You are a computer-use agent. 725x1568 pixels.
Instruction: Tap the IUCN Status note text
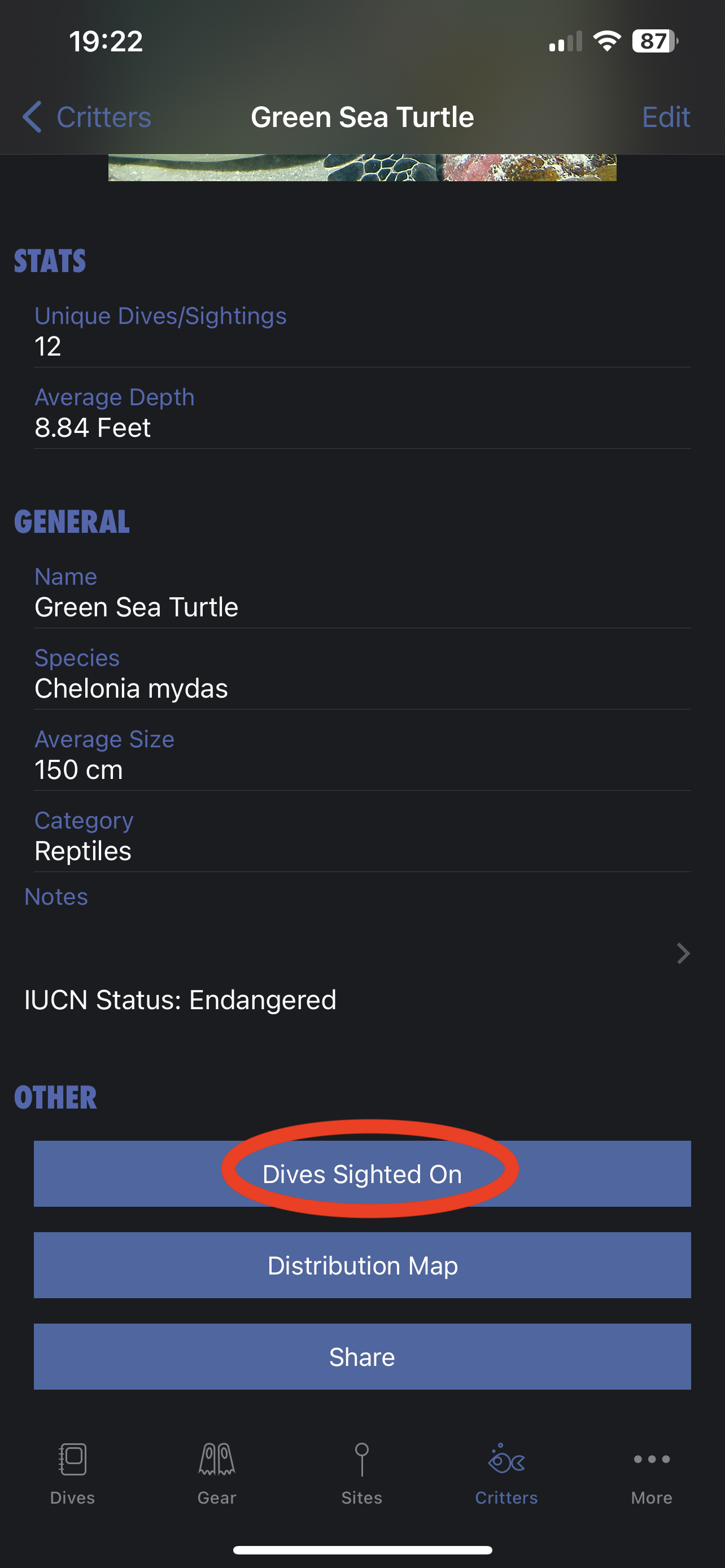click(x=180, y=1000)
